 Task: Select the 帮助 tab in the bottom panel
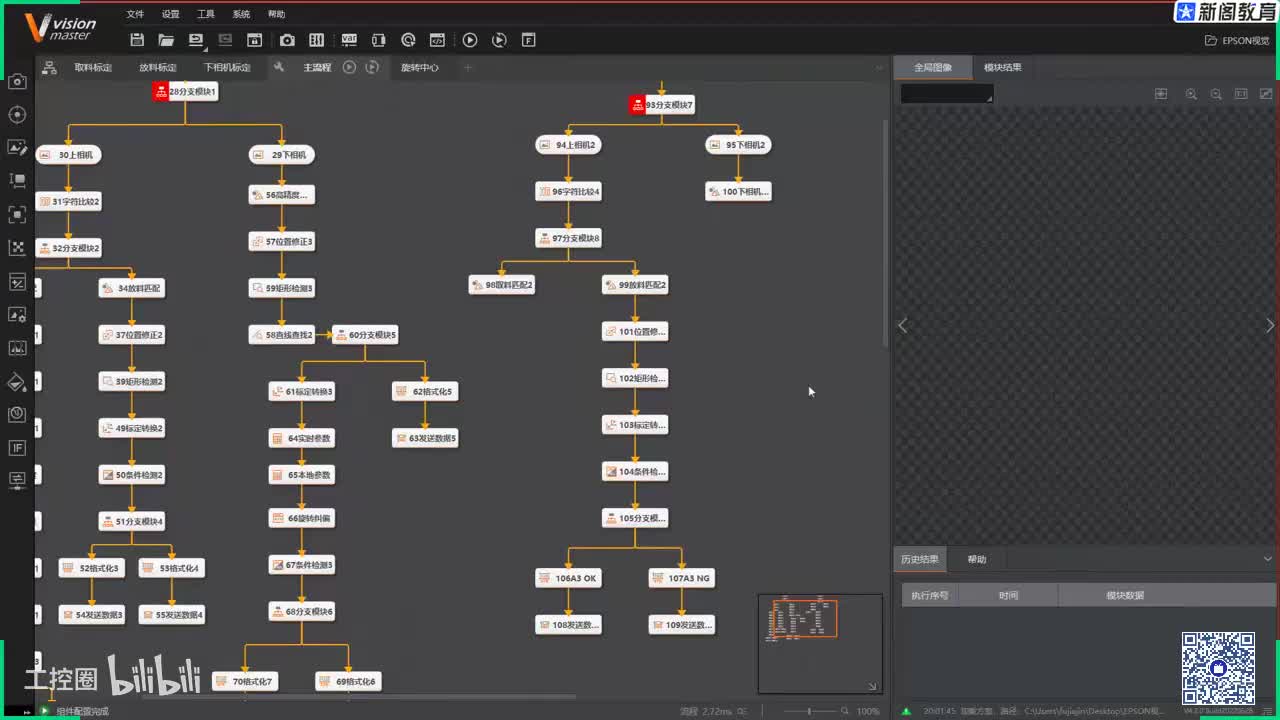[x=977, y=559]
